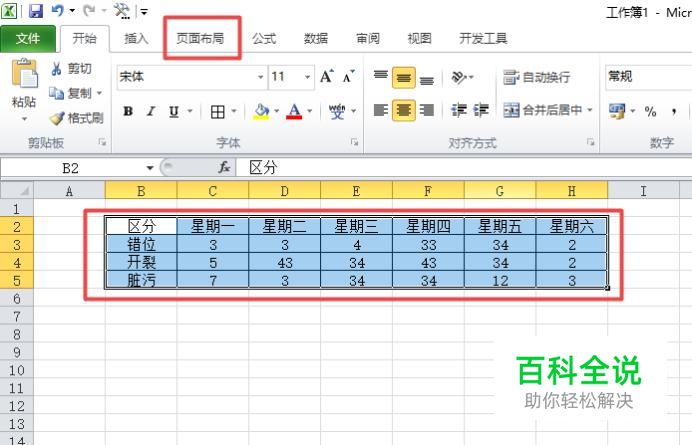Viewport: 692px width, 445px height.
Task: Click the borders icon
Action: click(218, 112)
